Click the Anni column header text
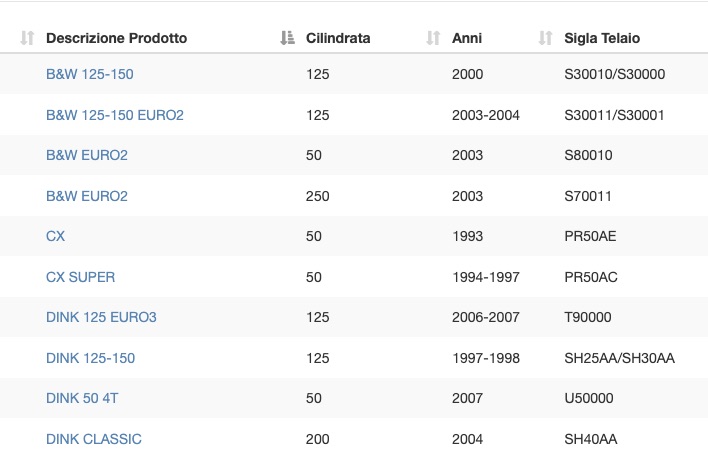Screen dimensions: 708x464 [x=467, y=38]
